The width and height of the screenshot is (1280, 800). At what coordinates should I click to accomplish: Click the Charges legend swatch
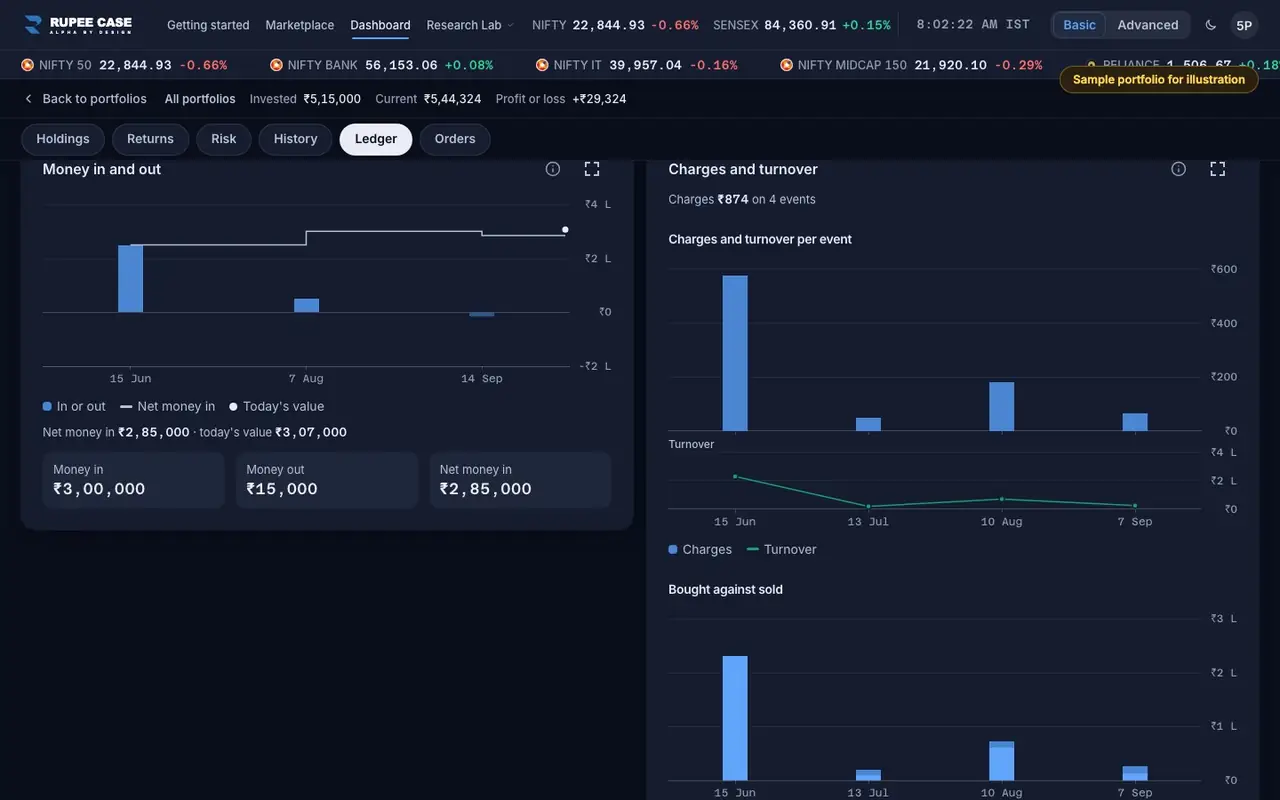pyautogui.click(x=673, y=550)
